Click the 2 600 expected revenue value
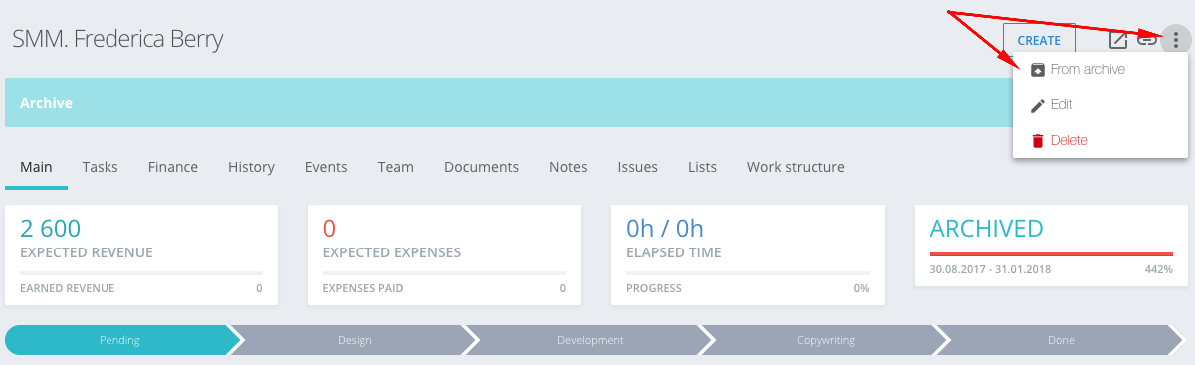 50,229
